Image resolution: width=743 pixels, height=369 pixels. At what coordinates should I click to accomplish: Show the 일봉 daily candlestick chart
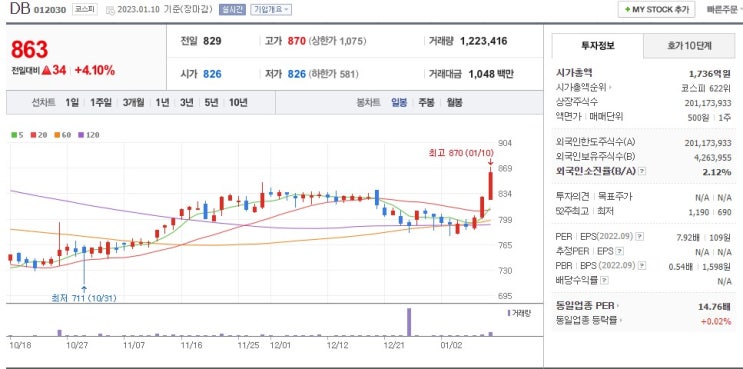[399, 102]
